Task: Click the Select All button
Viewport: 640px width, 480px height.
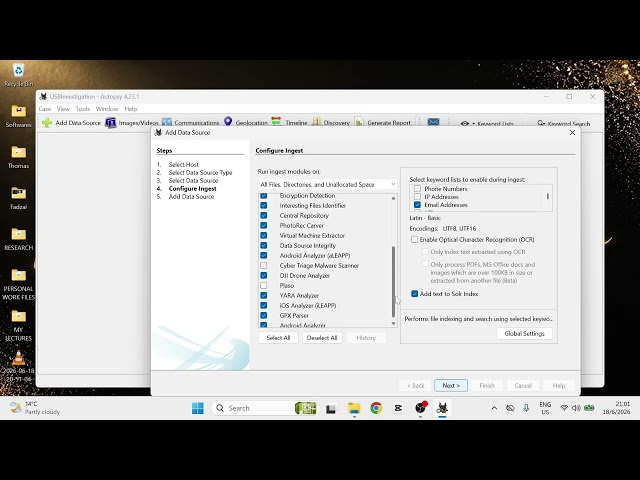Action: point(278,338)
